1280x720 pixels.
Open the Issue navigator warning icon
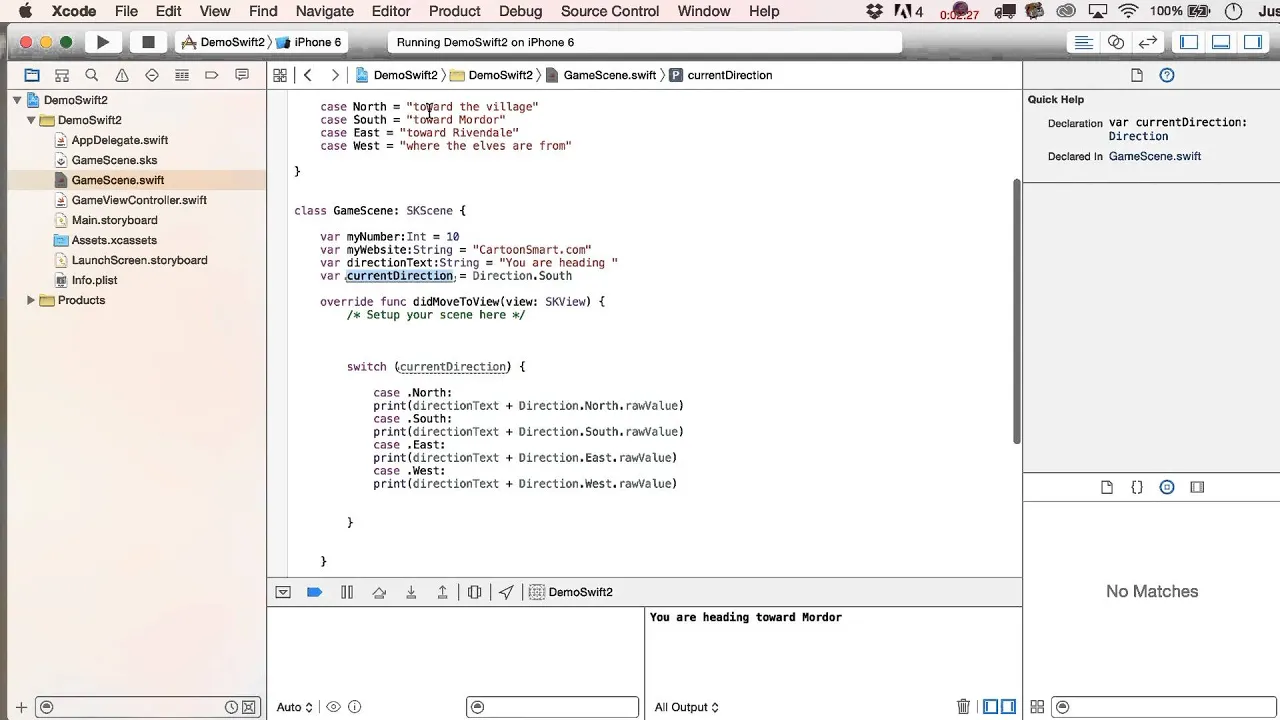(122, 75)
